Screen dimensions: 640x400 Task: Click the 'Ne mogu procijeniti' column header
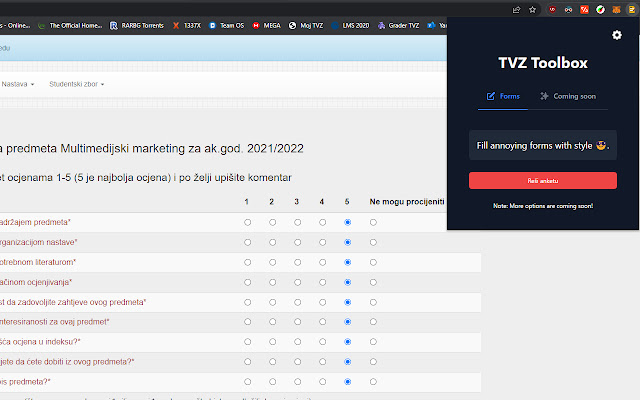coord(407,202)
